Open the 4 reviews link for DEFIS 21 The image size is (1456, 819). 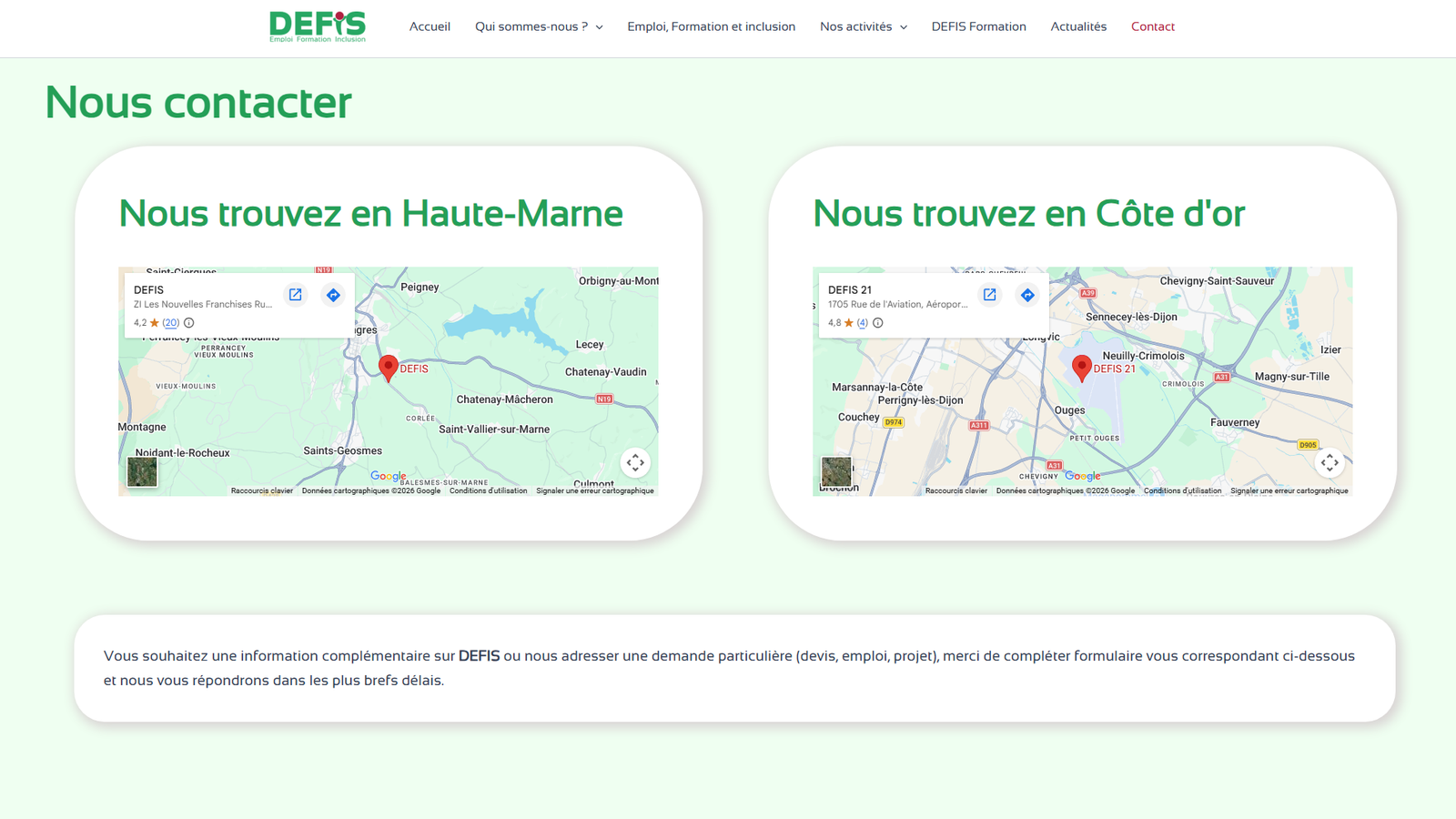[863, 323]
